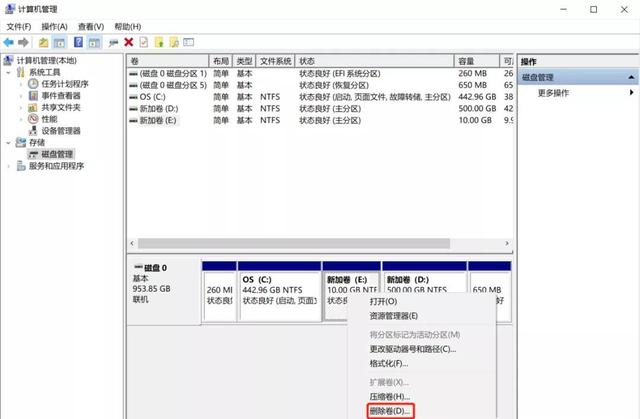640x419 pixels.
Task: Open the 文件(F) menu
Action: point(18,27)
